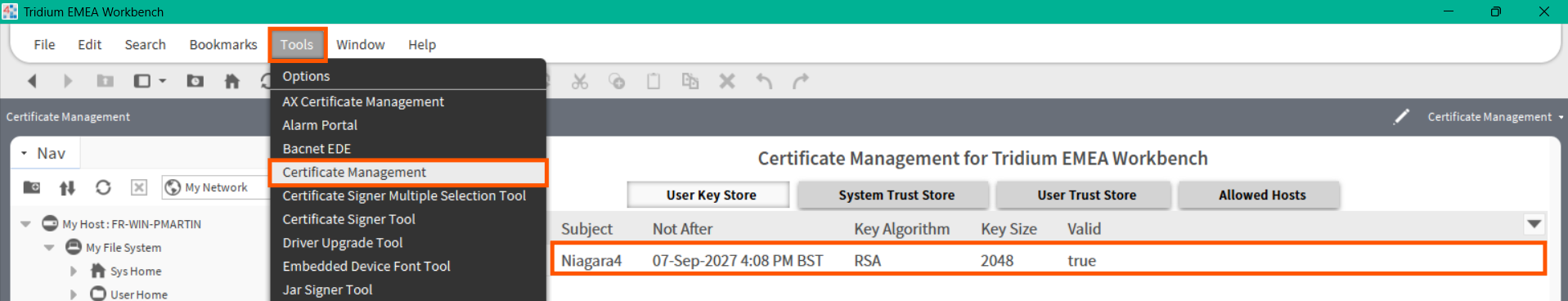Choose Certificate Management from Tools menu
The width and height of the screenshot is (1568, 301).
pyautogui.click(x=408, y=173)
